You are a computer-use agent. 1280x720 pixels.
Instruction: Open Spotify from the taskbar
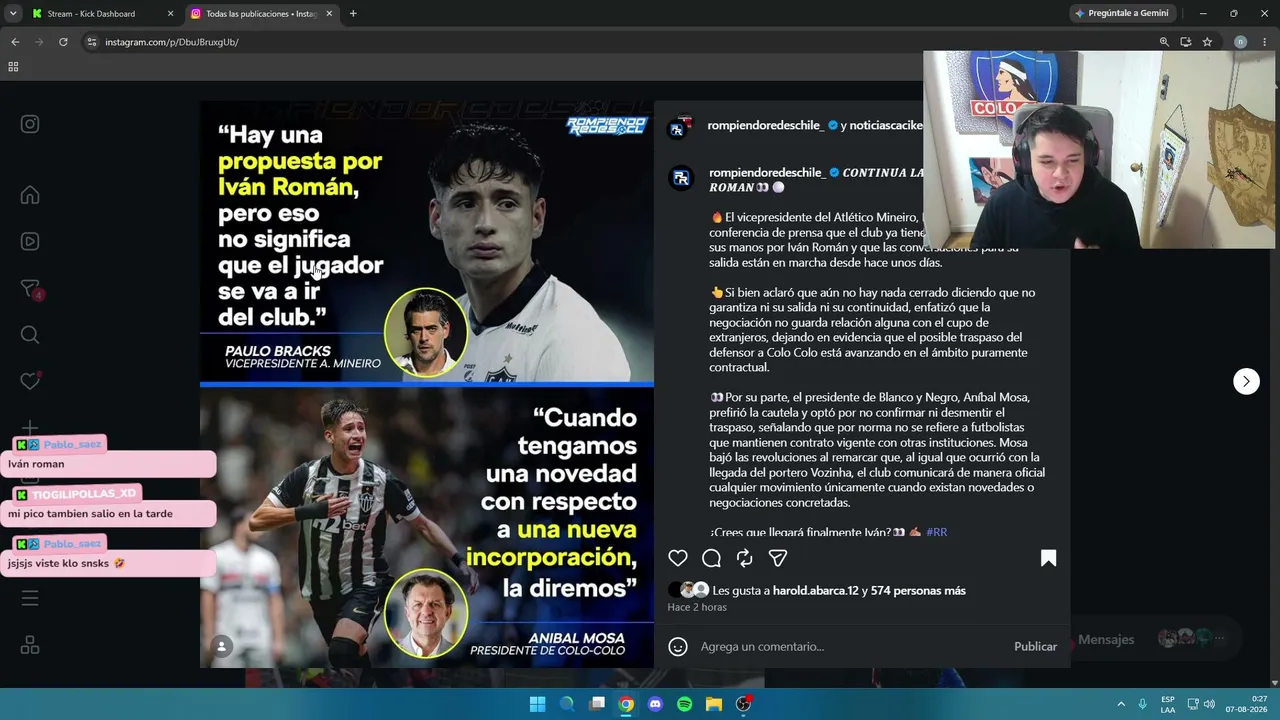[684, 704]
